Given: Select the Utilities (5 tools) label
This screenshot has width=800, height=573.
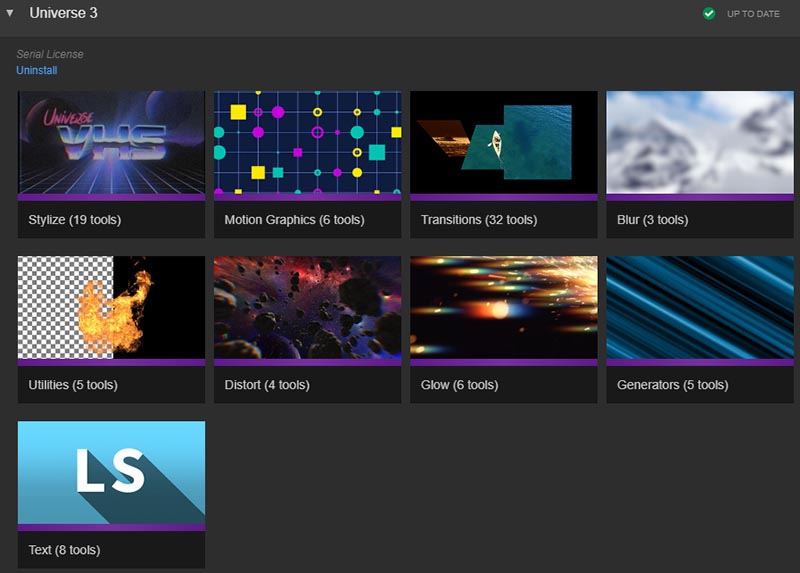Looking at the screenshot, I should [x=73, y=385].
